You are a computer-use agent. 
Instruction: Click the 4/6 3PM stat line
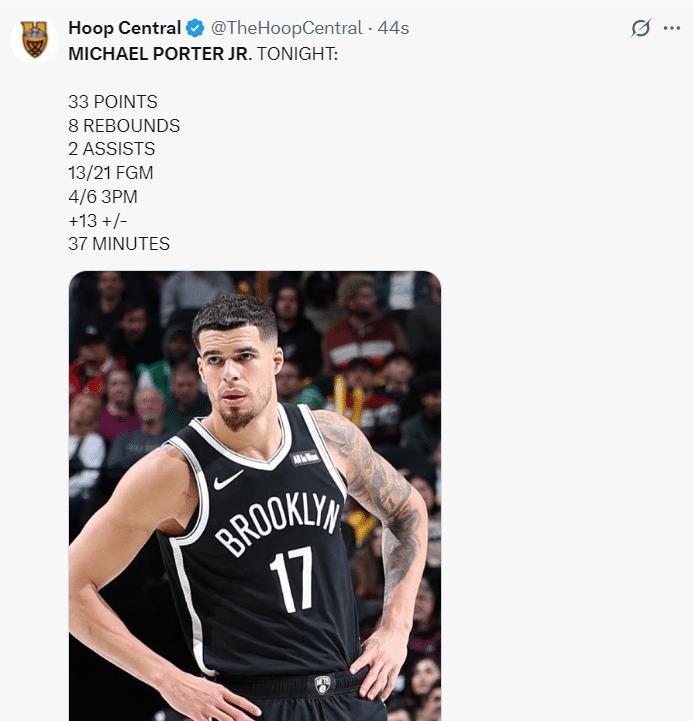point(104,197)
